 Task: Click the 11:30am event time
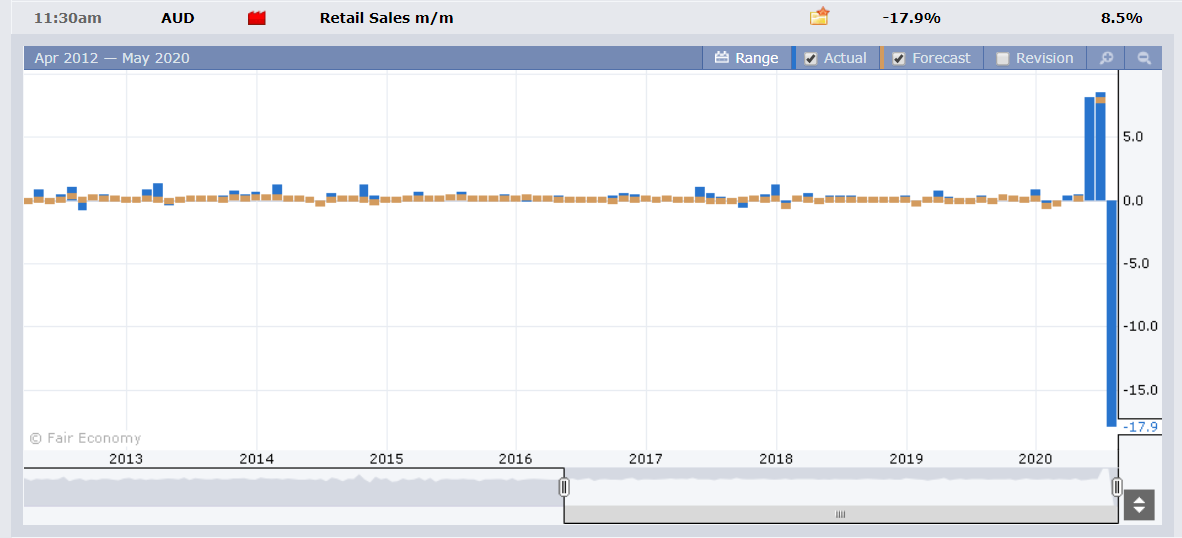click(x=68, y=18)
